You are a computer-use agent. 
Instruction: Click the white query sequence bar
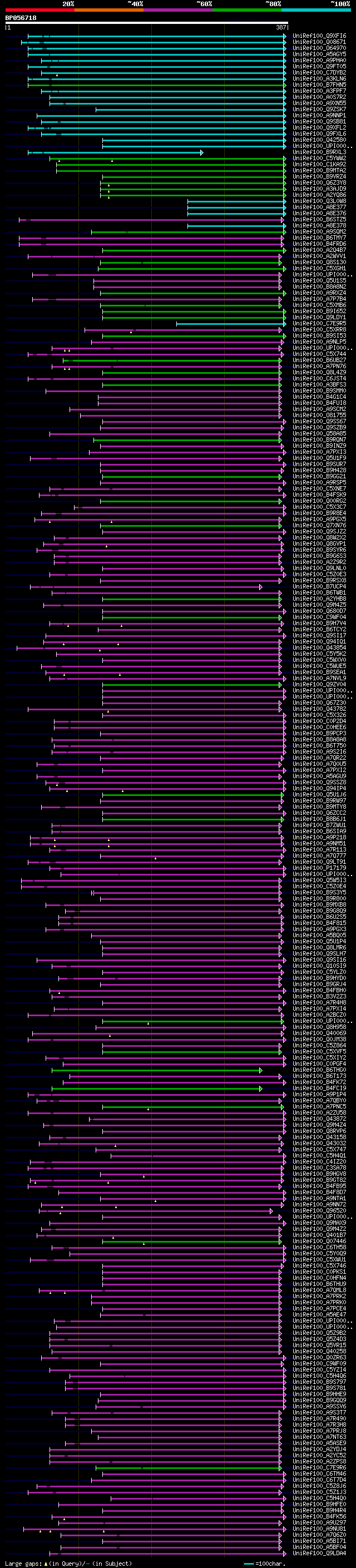(x=147, y=23)
